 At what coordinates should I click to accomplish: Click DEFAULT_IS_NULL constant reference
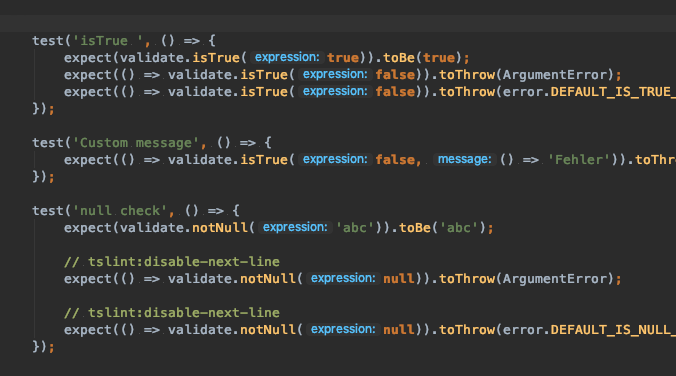tap(613, 330)
